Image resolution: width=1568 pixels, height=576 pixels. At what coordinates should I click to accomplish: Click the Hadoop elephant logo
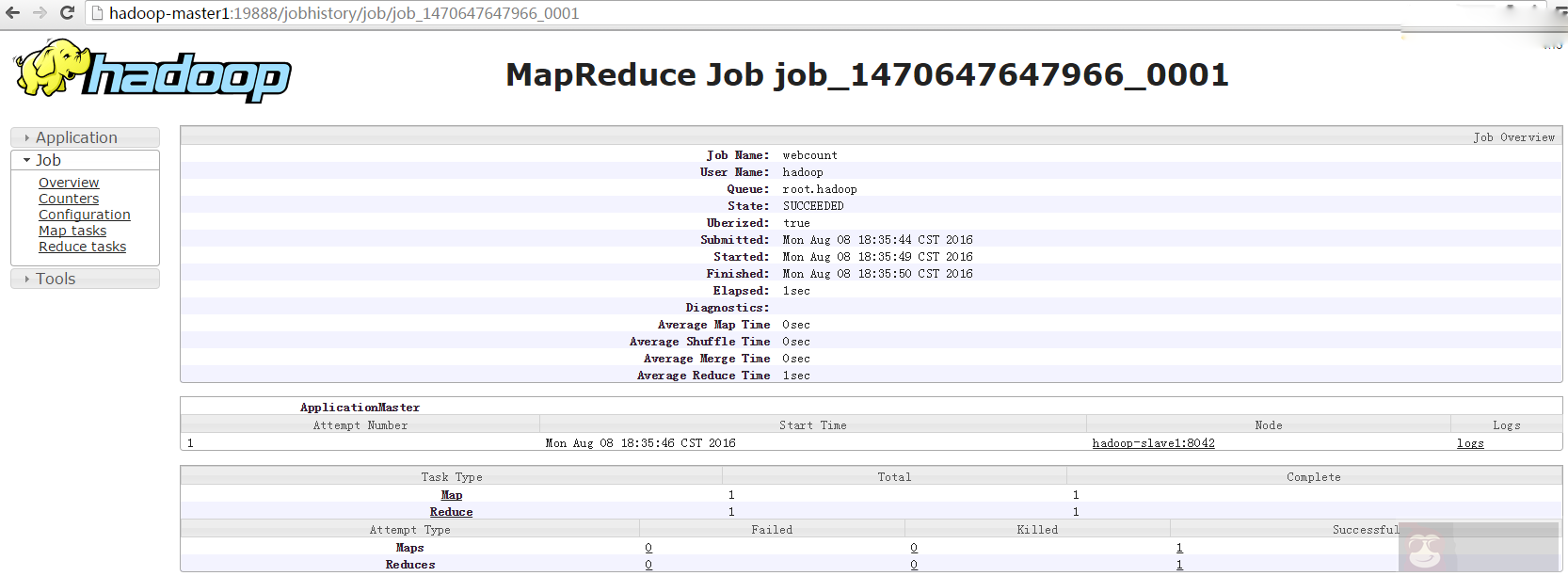click(x=152, y=71)
